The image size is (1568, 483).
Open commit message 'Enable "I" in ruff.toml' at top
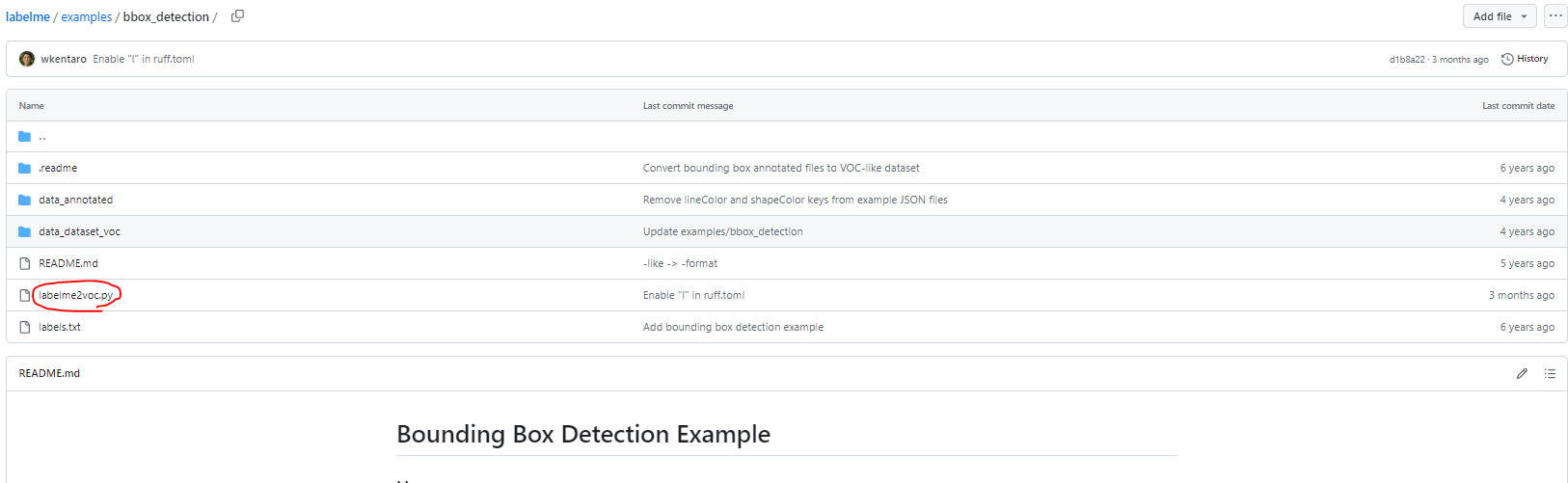pyautogui.click(x=143, y=59)
